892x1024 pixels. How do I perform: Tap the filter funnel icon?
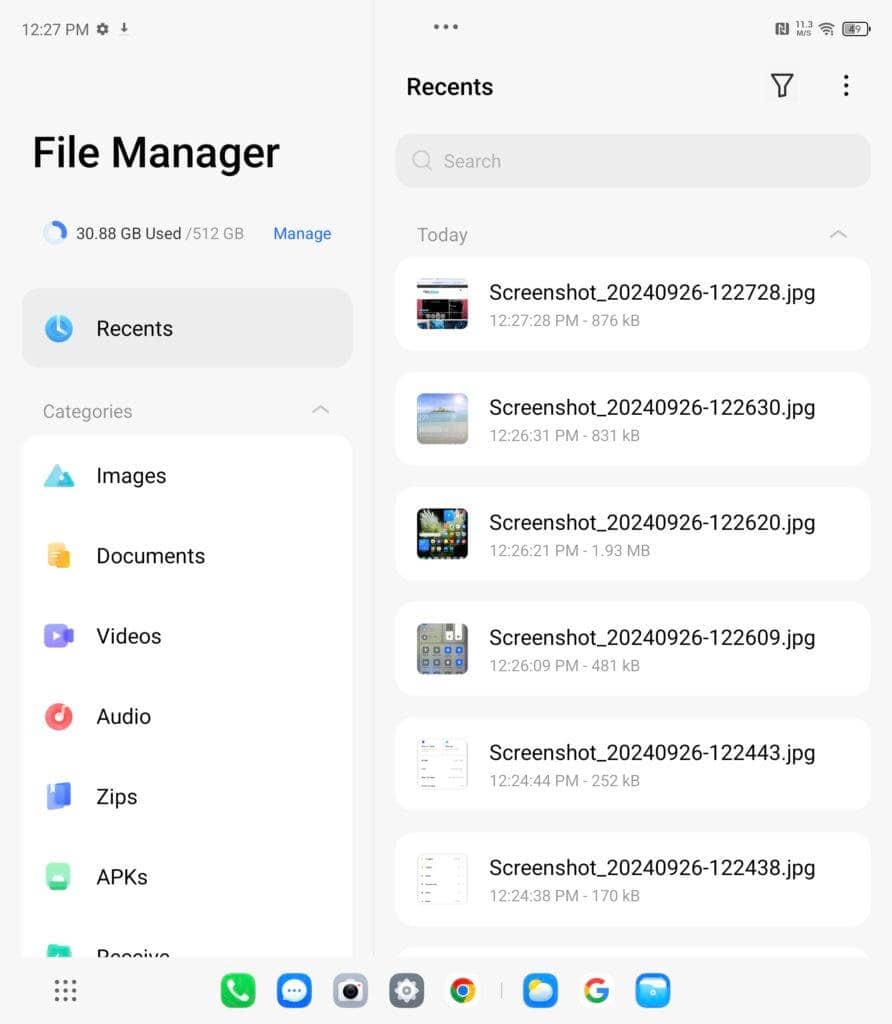click(x=782, y=86)
